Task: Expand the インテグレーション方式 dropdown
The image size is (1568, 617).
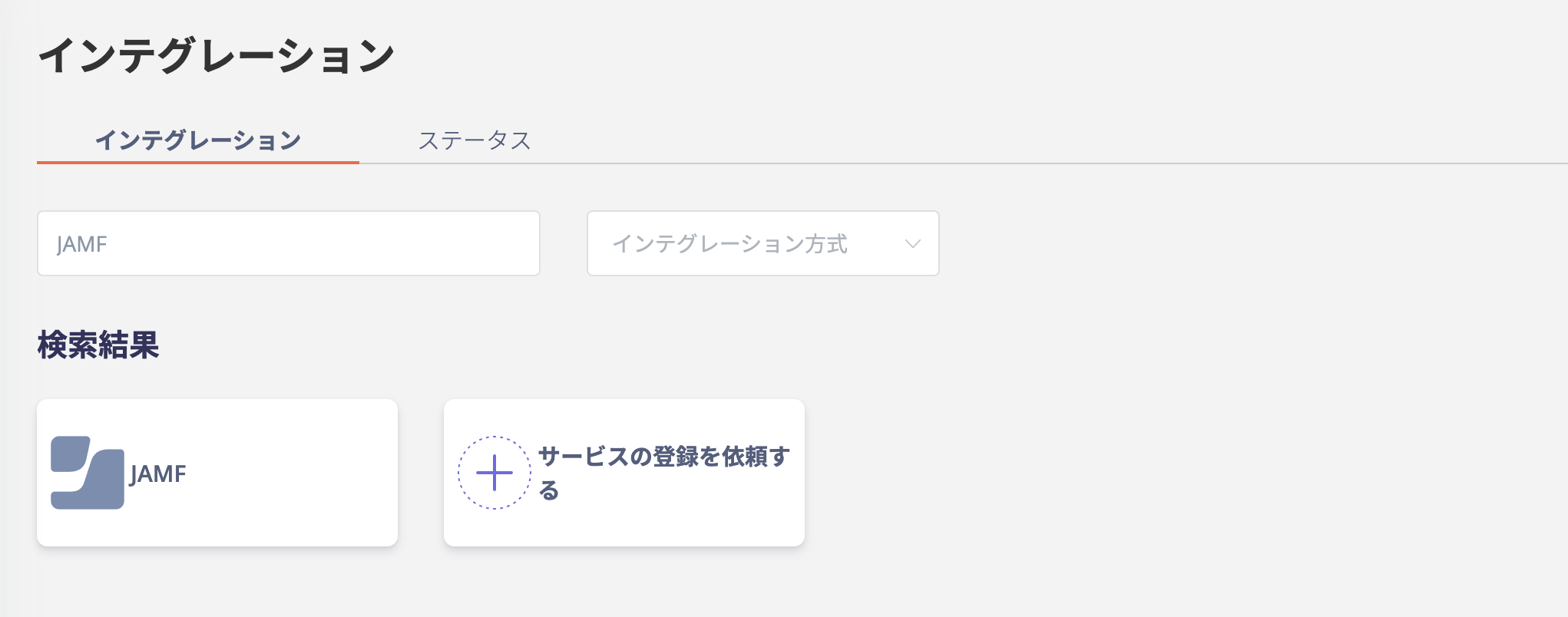Action: pos(763,243)
